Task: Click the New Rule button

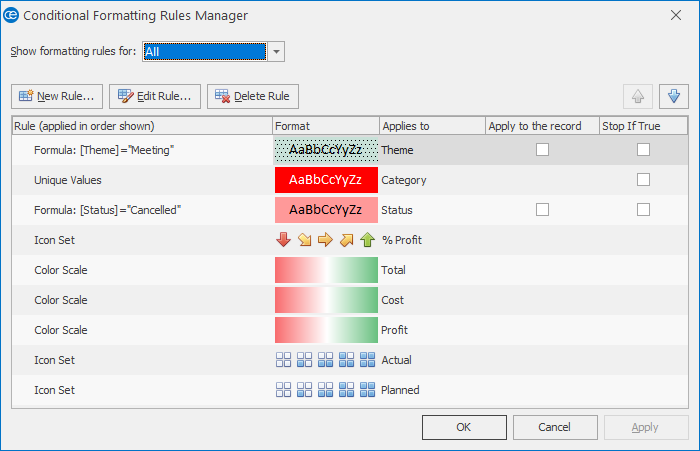Action: 57,96
